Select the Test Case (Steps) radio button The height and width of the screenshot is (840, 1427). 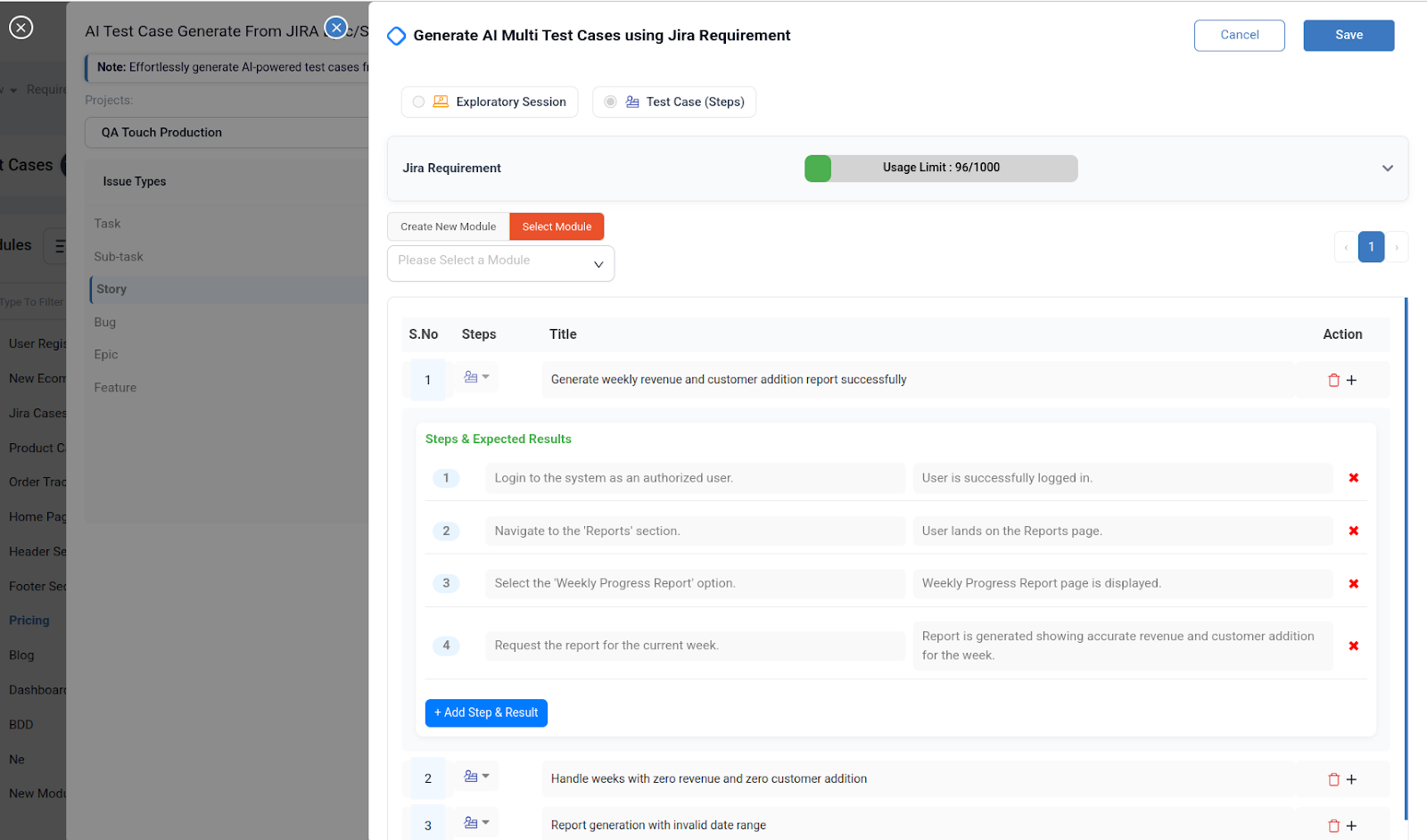(610, 102)
